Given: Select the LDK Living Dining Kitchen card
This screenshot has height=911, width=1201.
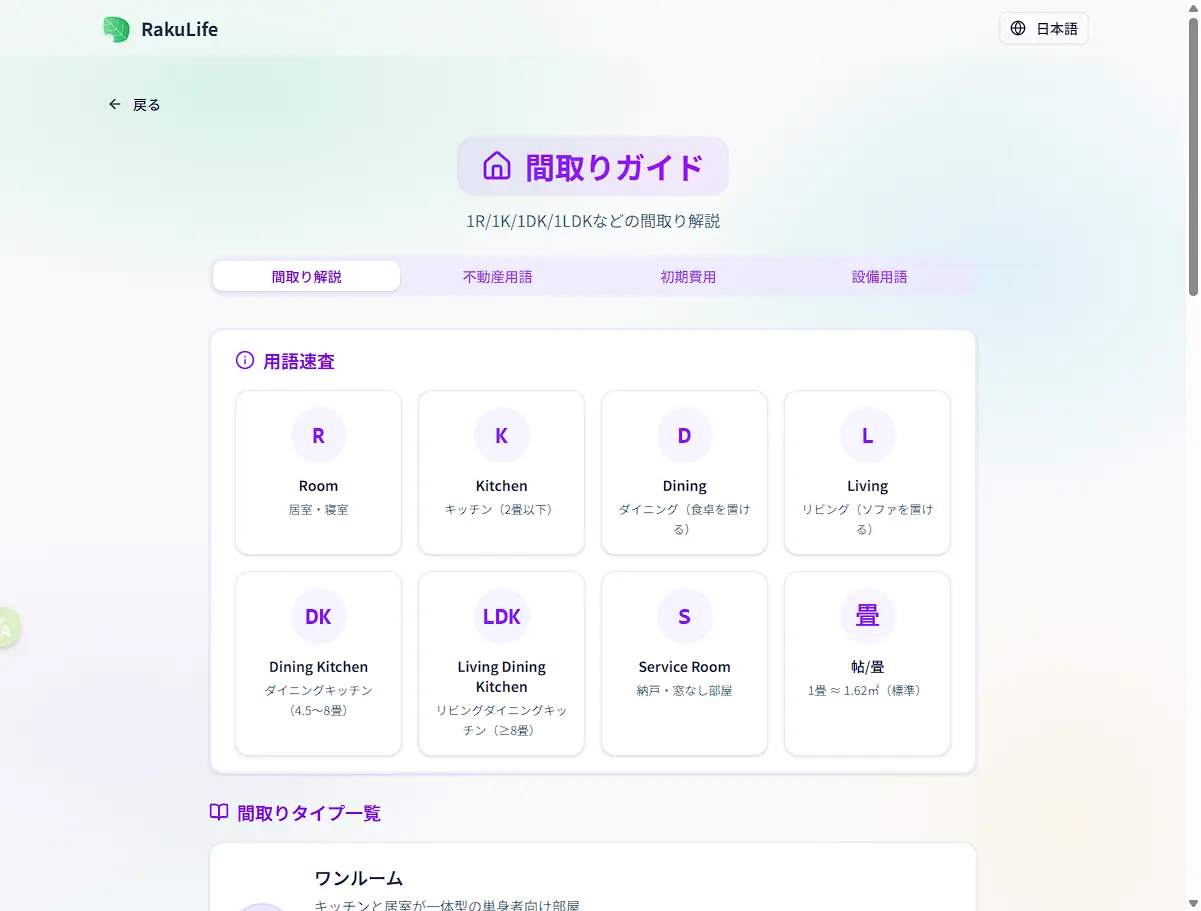Looking at the screenshot, I should pos(501,663).
